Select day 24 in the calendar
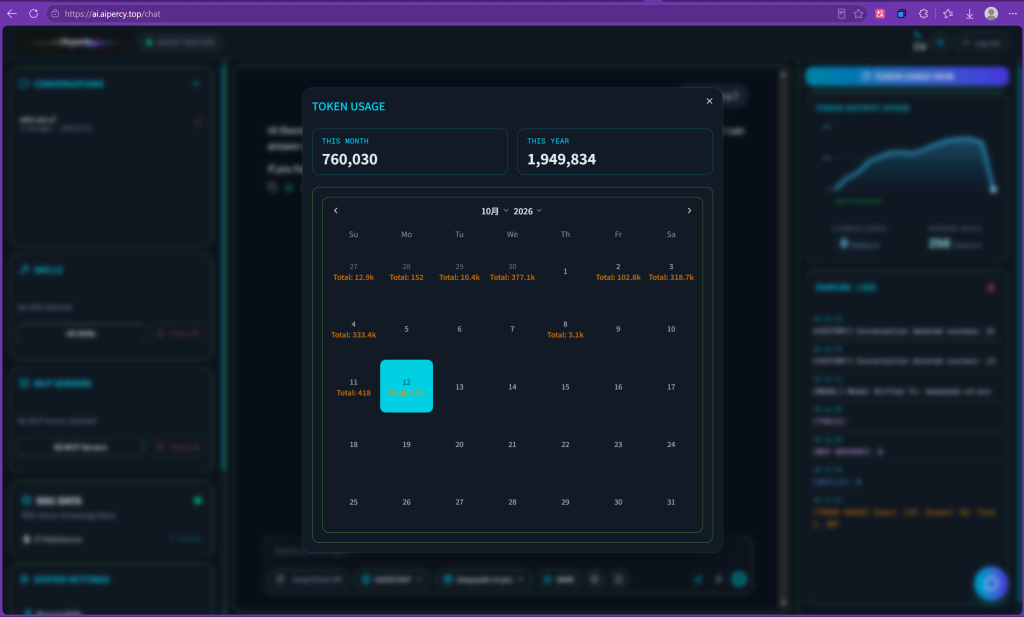The height and width of the screenshot is (617, 1024). 671,445
